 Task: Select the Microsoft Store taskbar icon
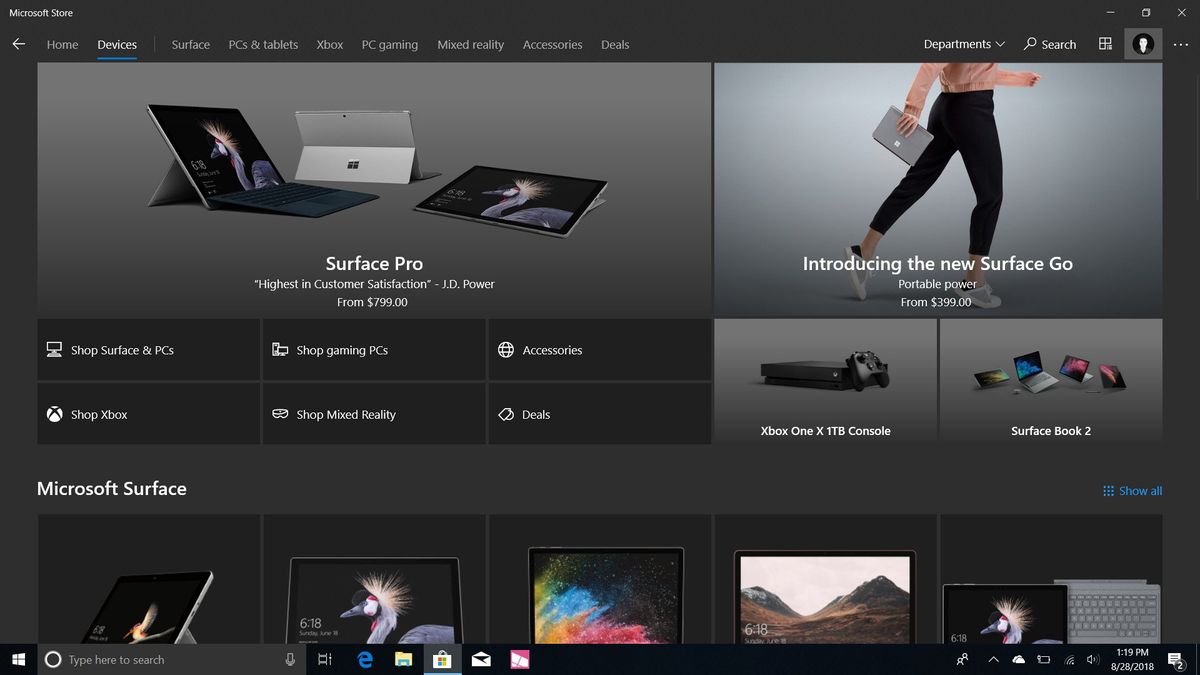pos(441,659)
